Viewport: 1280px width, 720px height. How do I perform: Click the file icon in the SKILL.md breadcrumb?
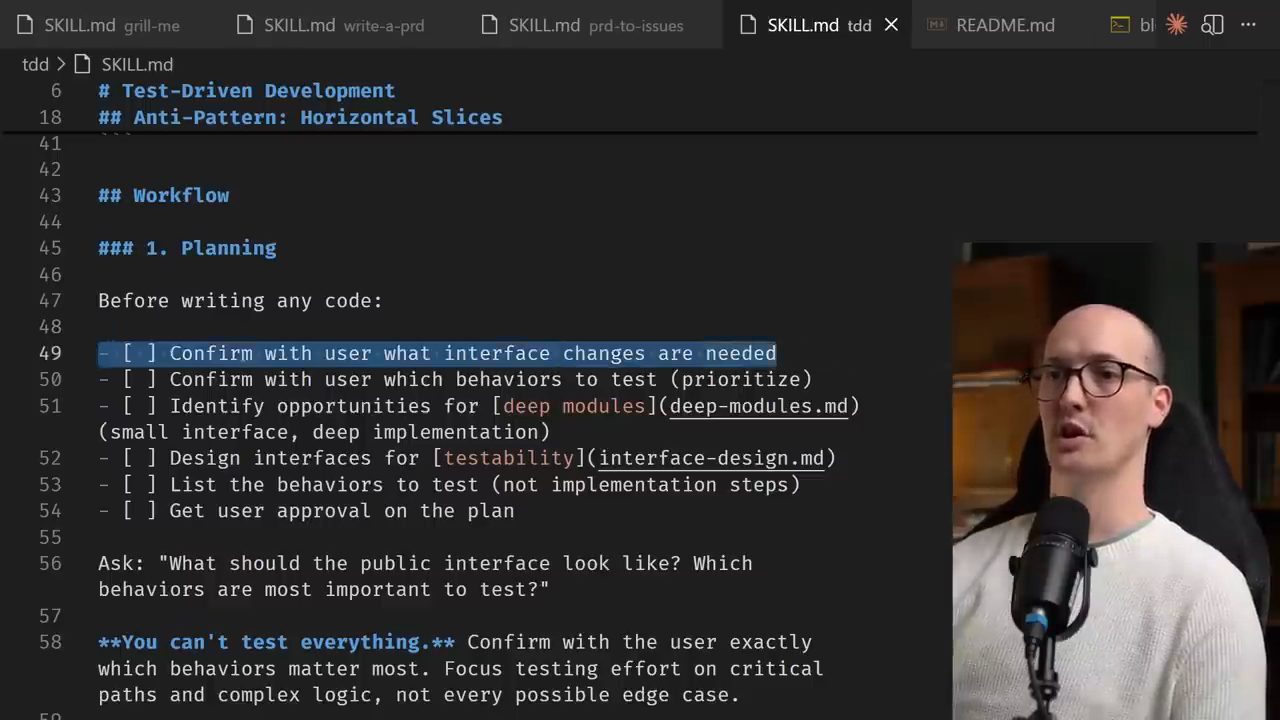click(x=83, y=64)
